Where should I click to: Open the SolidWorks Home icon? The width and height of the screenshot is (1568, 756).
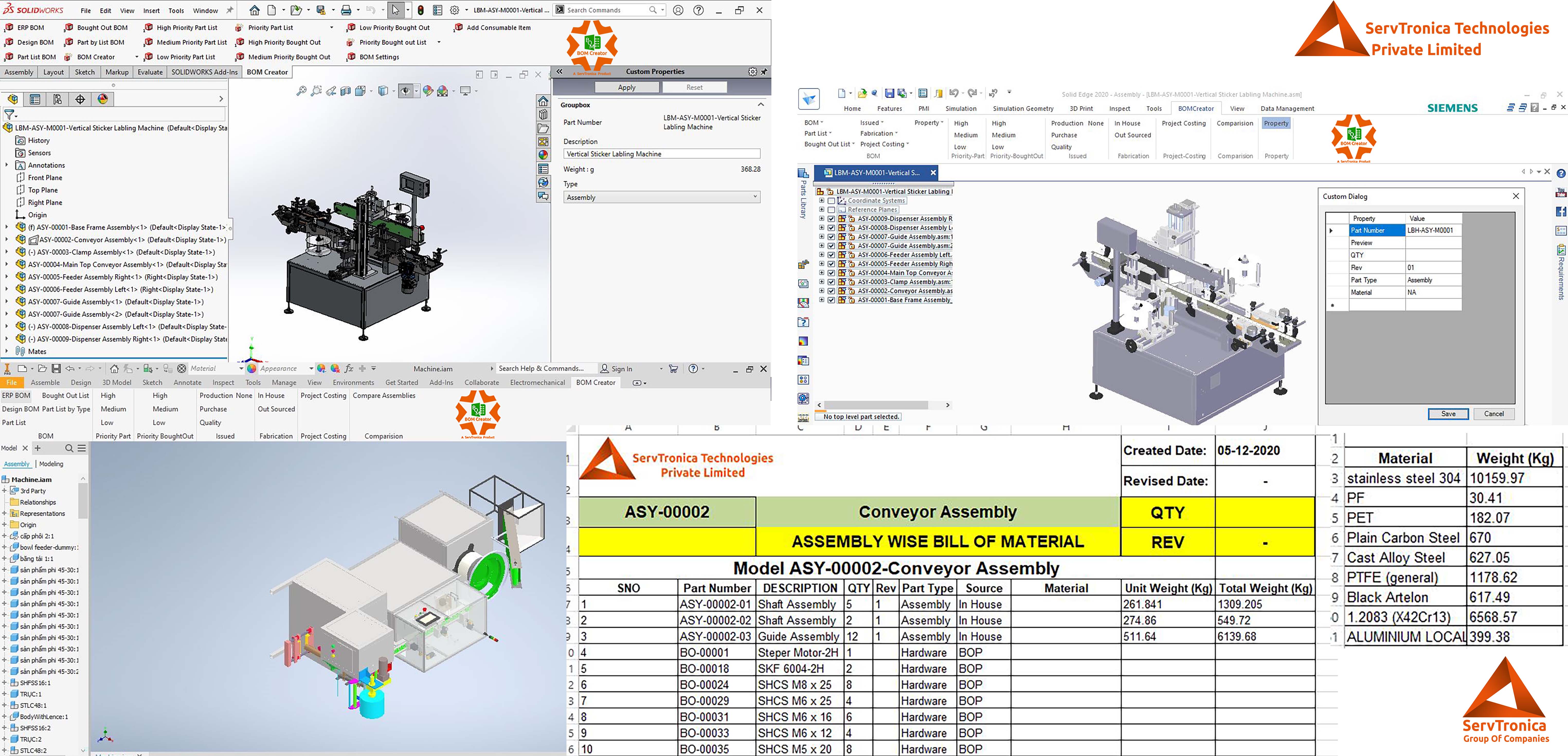(255, 10)
